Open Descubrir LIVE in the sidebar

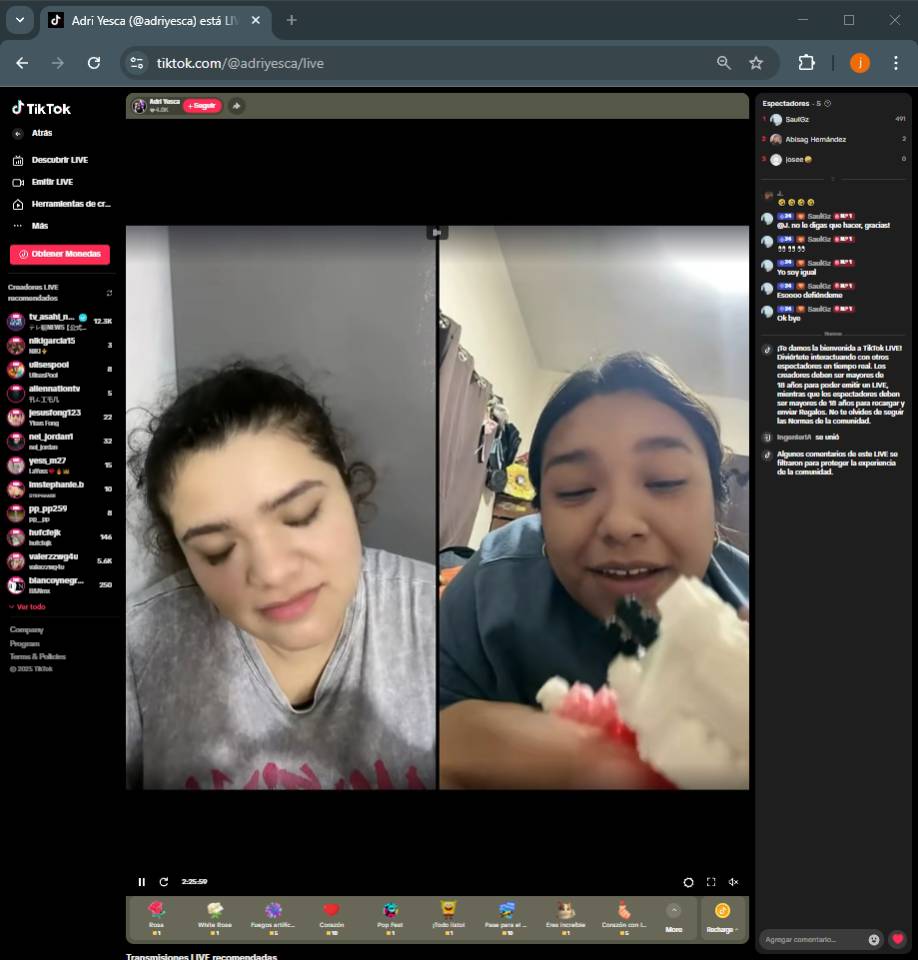59,160
